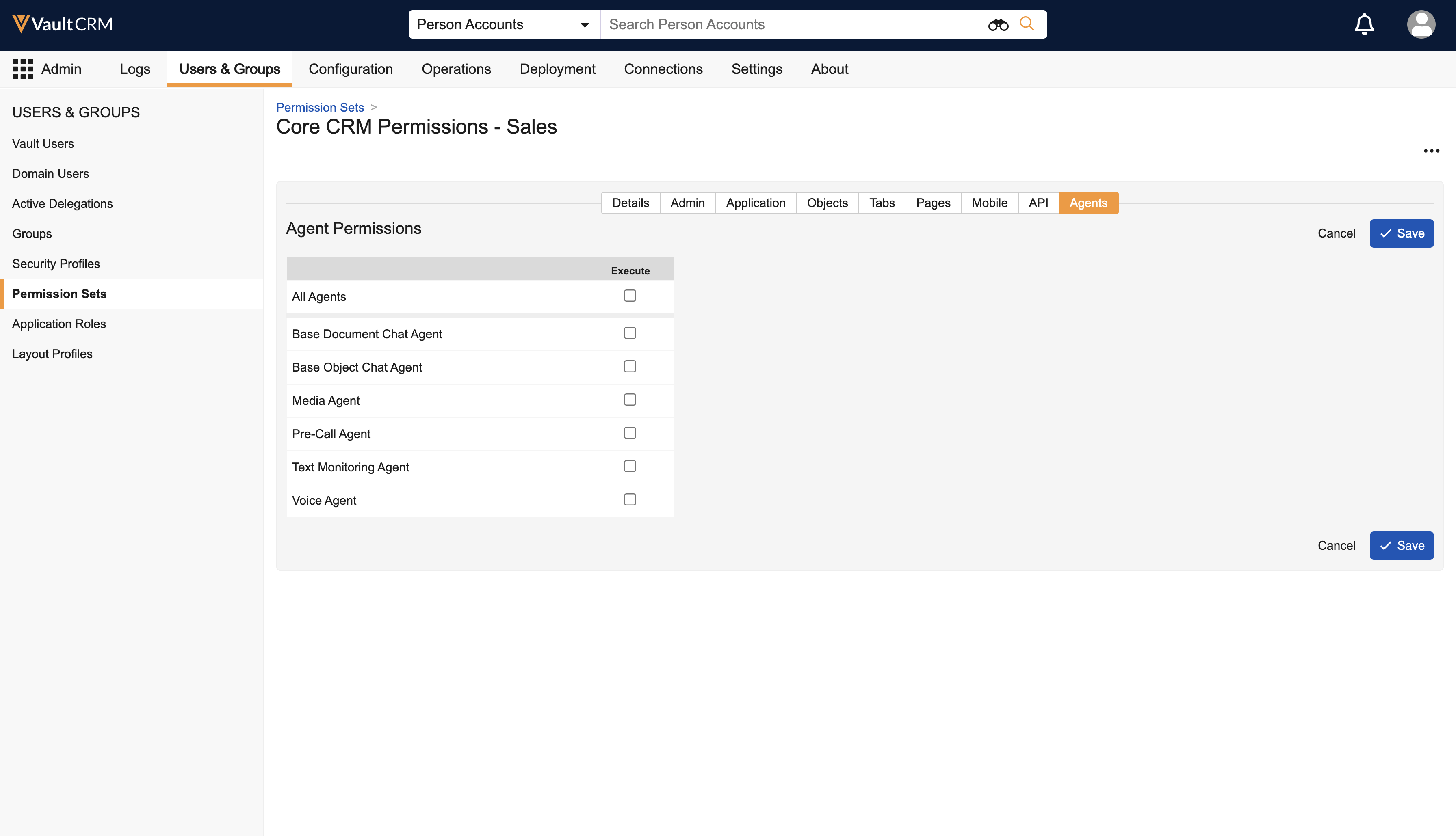Open the notifications bell
1456x836 pixels.
pyautogui.click(x=1364, y=24)
